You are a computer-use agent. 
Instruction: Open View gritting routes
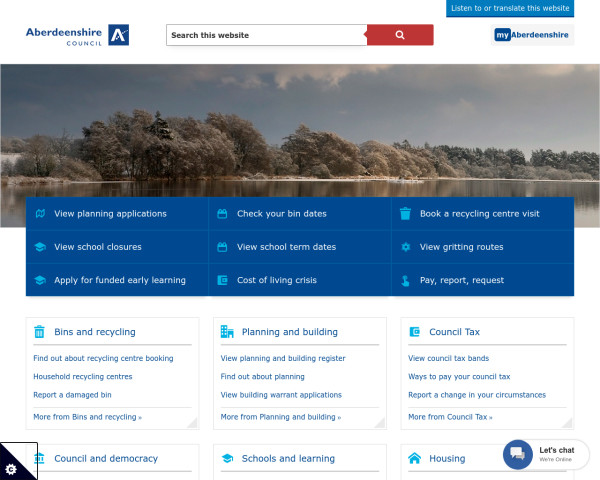pyautogui.click(x=461, y=247)
